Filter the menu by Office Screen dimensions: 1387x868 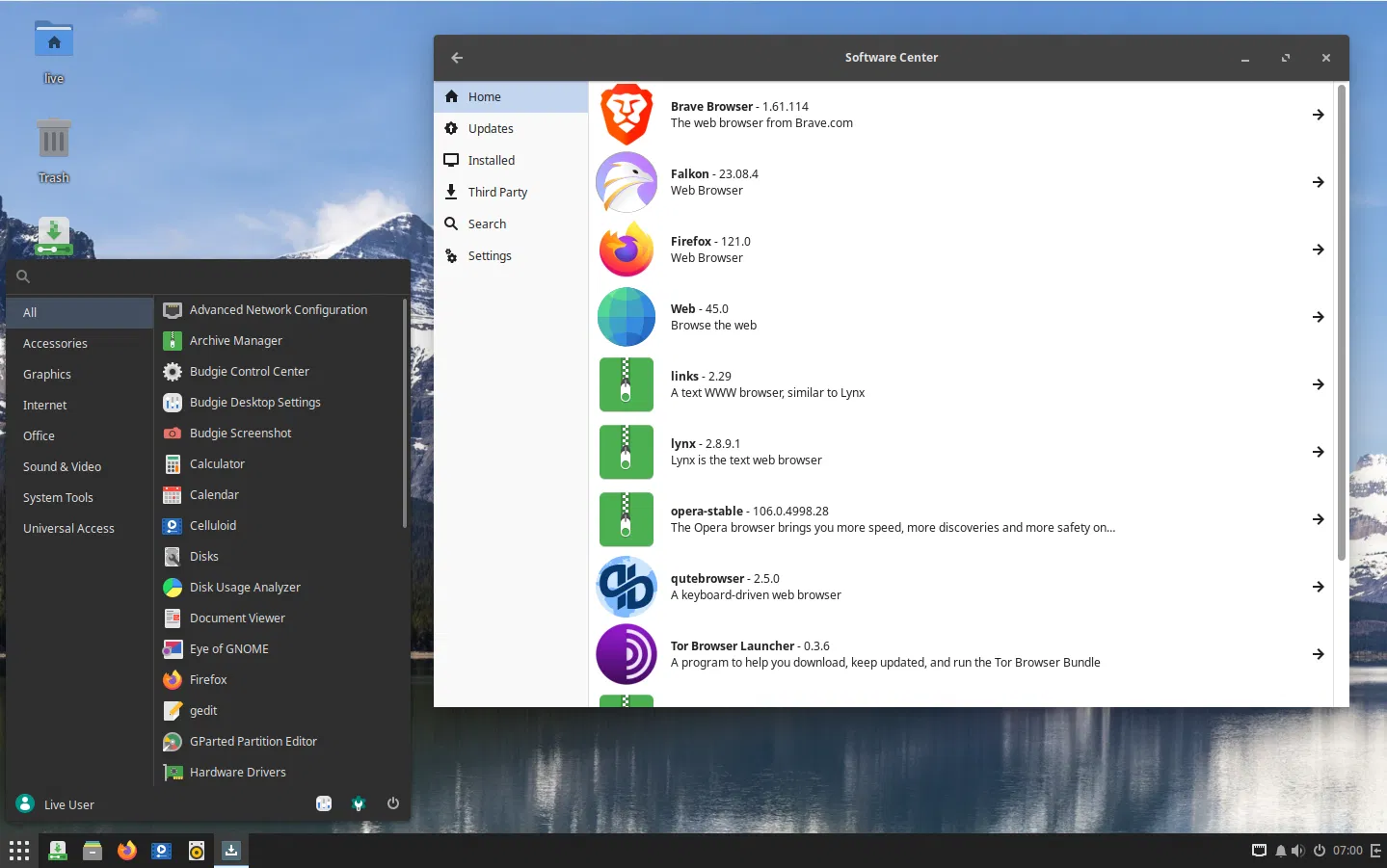coord(80,435)
